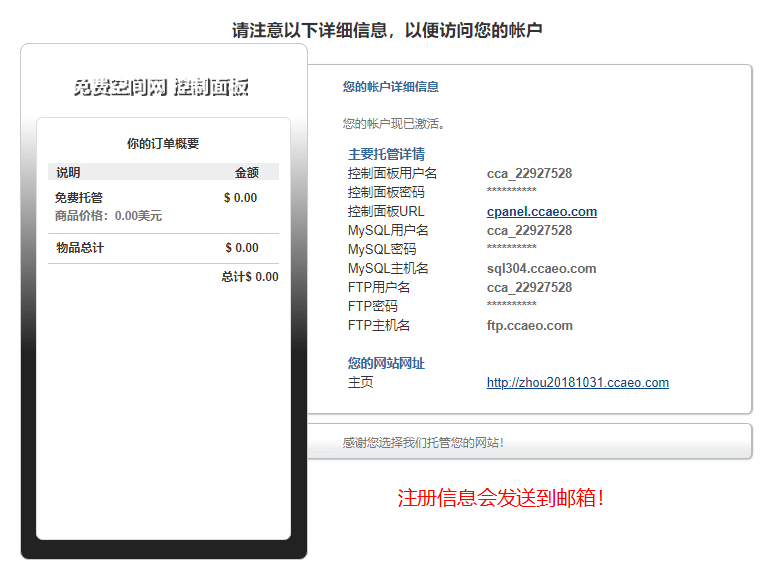Open the cpanel.ccaeo.com control panel link
The height and width of the screenshot is (571, 769).
(x=541, y=212)
